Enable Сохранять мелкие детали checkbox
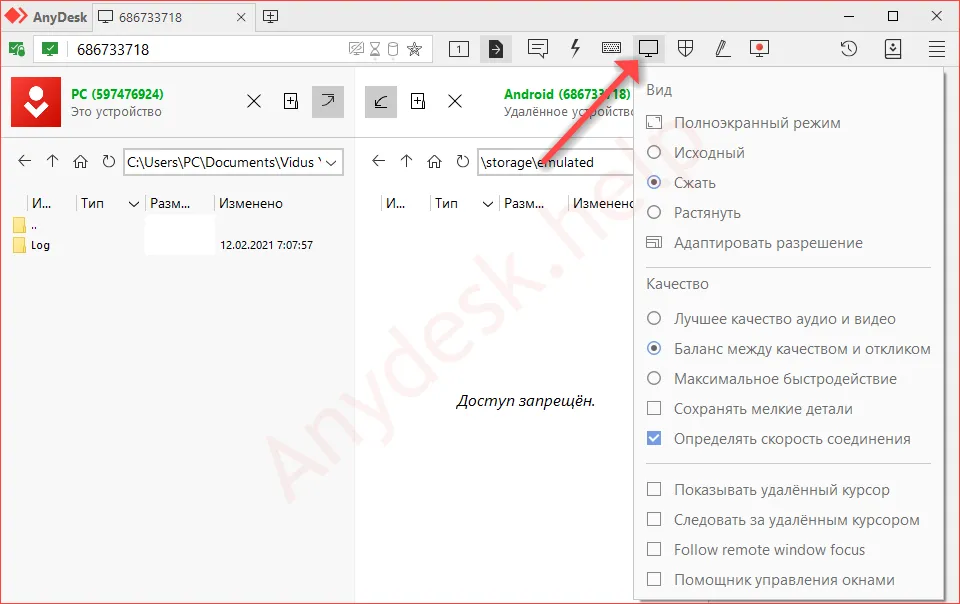This screenshot has width=960, height=604. coord(654,408)
